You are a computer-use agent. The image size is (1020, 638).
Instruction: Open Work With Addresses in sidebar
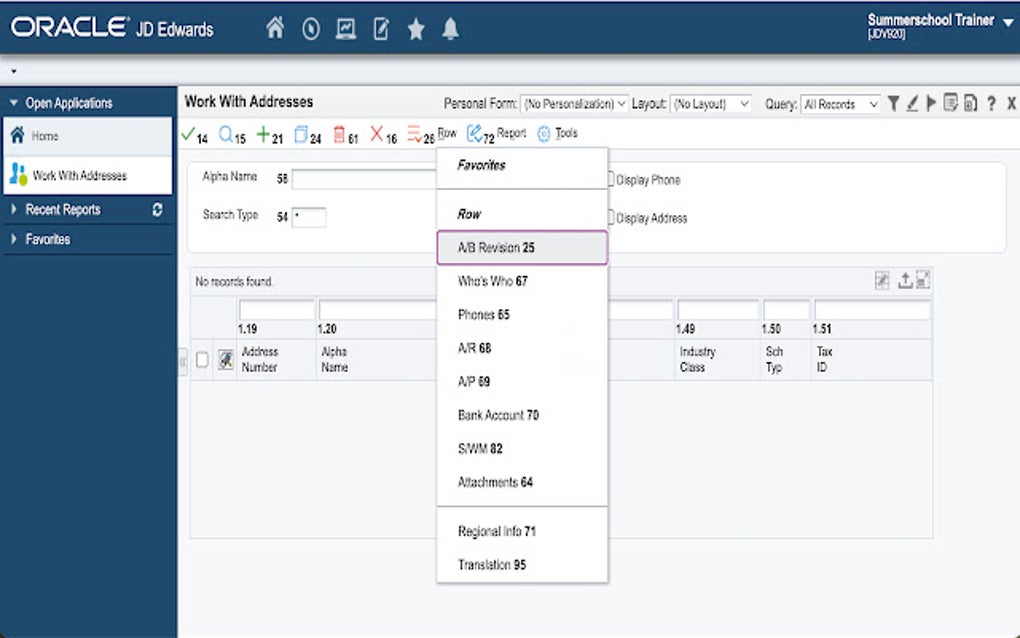(79, 176)
